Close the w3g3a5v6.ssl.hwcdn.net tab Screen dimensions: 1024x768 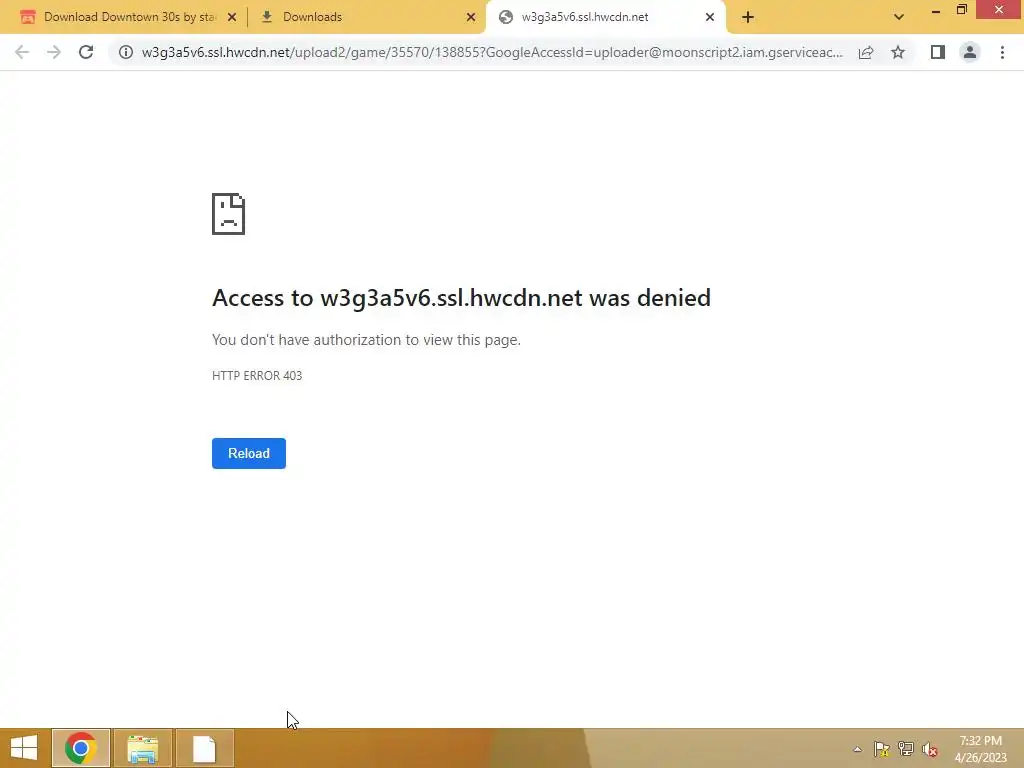click(x=710, y=17)
